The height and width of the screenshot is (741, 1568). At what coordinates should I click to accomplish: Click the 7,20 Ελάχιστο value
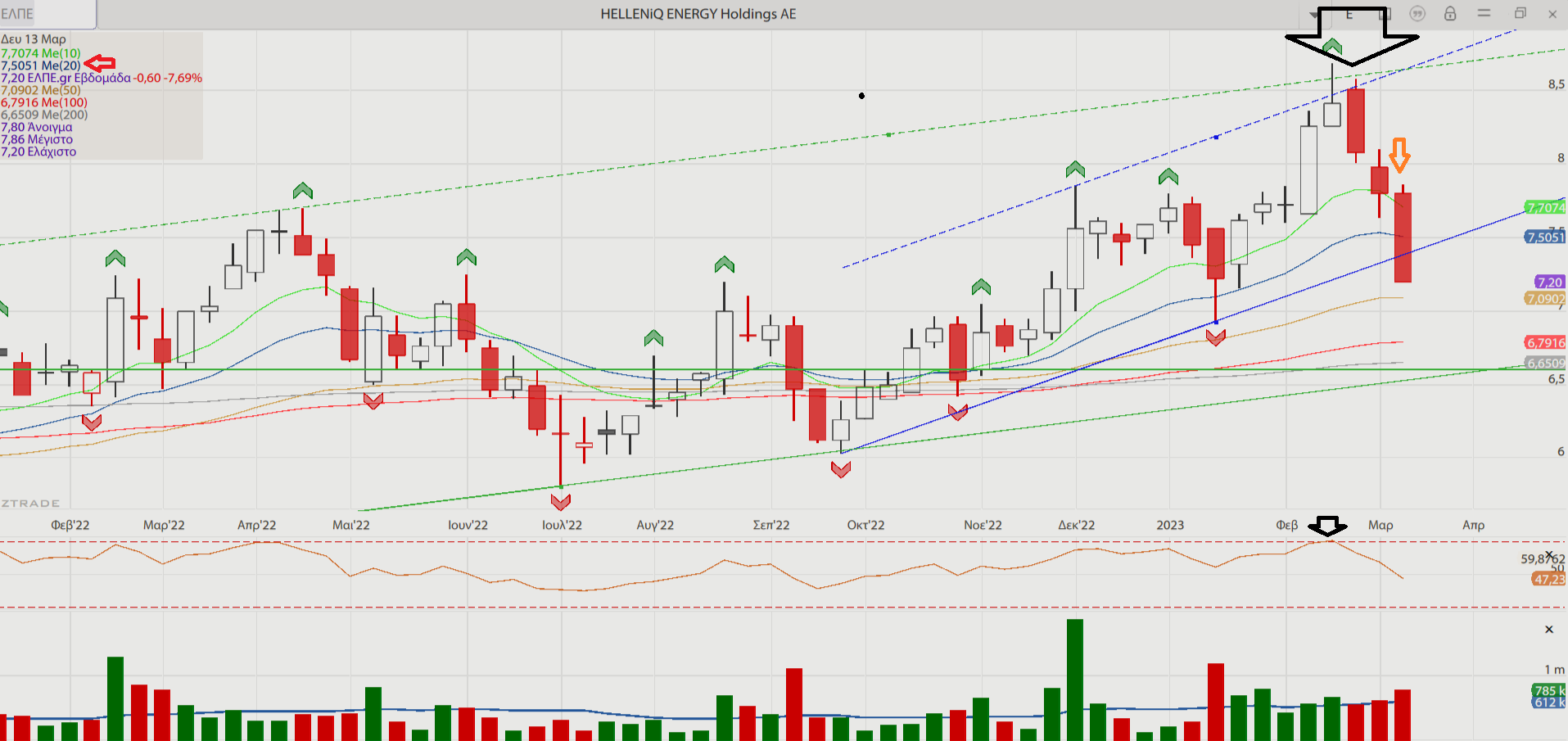[38, 151]
